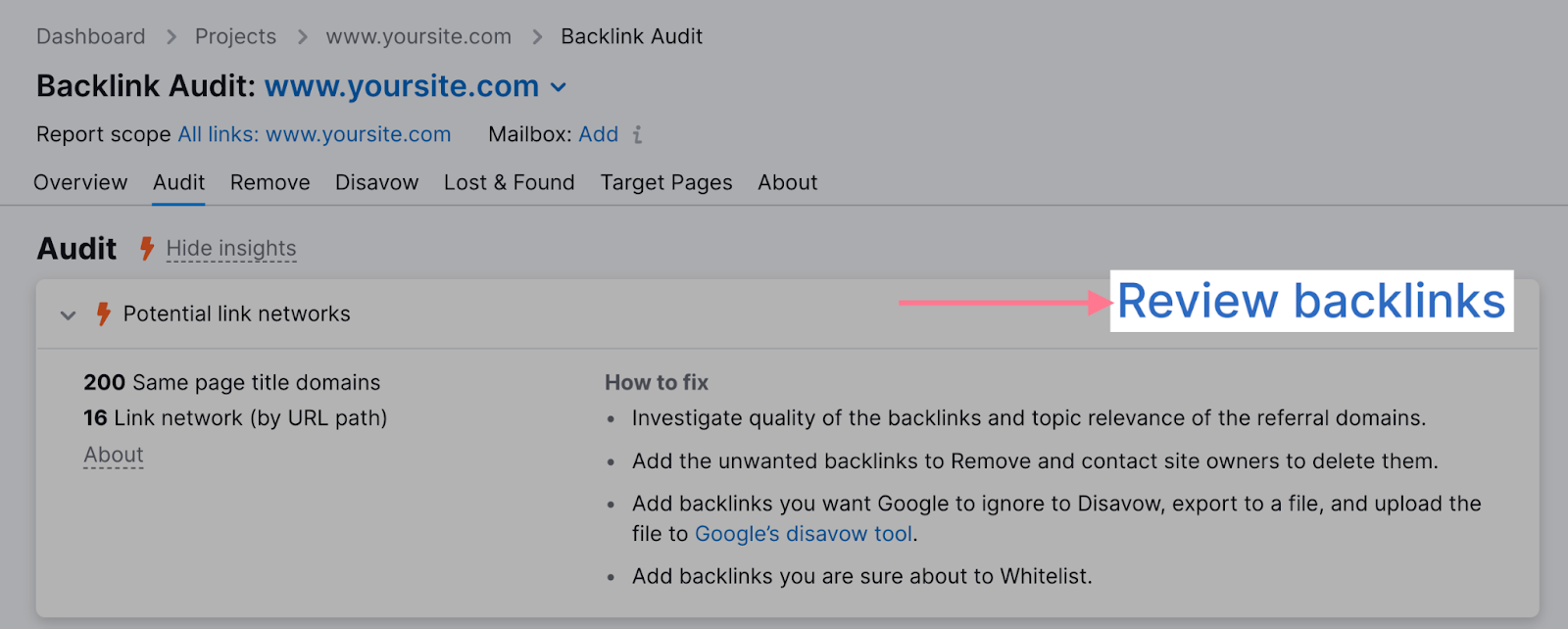Screen dimensions: 1568x629
Task: Click lightning icon next to Potential link networks
Action: tap(103, 314)
